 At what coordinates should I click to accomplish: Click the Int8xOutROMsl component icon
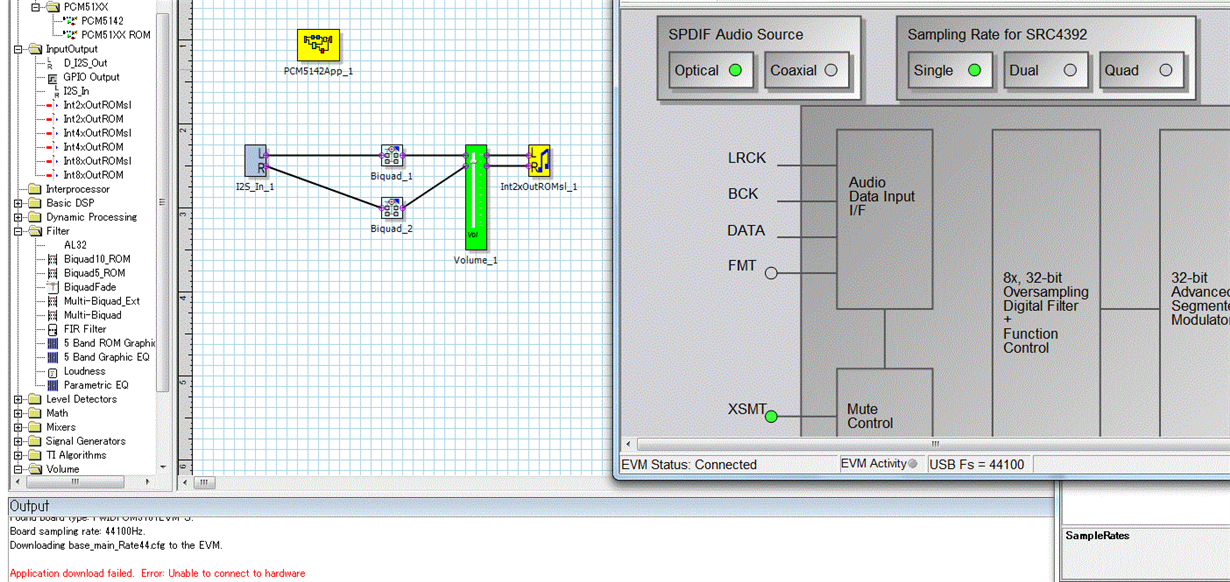[x=53, y=160]
